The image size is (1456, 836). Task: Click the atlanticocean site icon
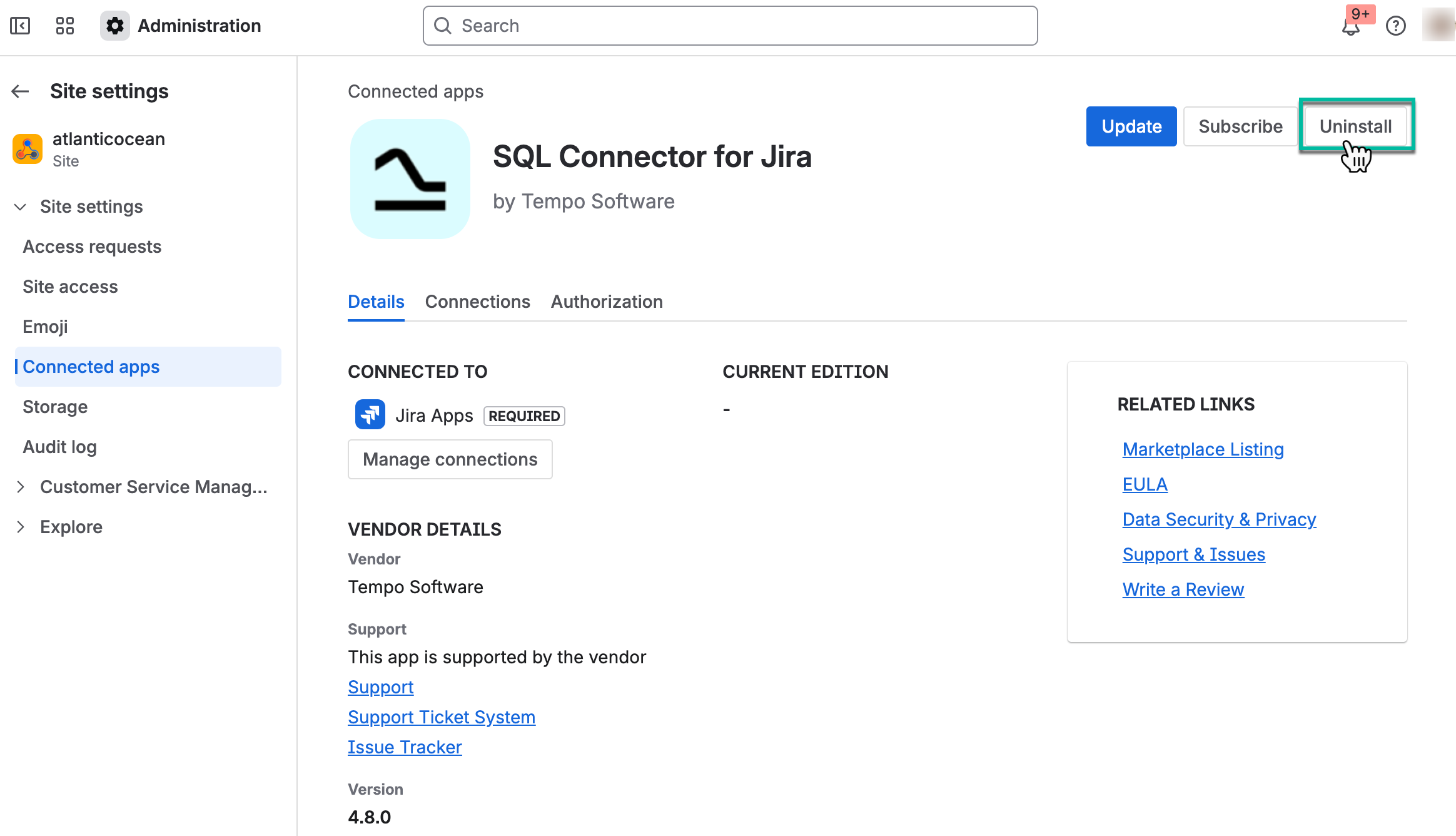[x=27, y=149]
